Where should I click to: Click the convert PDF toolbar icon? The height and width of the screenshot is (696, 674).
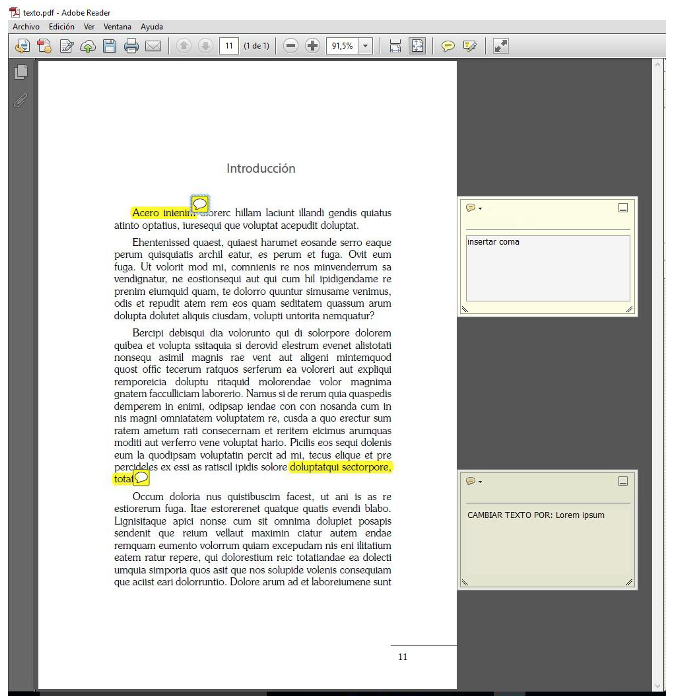44,46
